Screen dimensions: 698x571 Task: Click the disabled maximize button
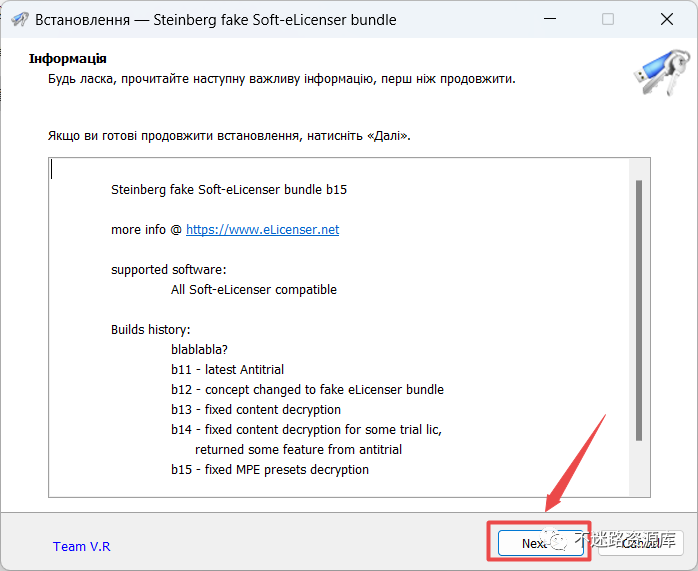pyautogui.click(x=608, y=19)
